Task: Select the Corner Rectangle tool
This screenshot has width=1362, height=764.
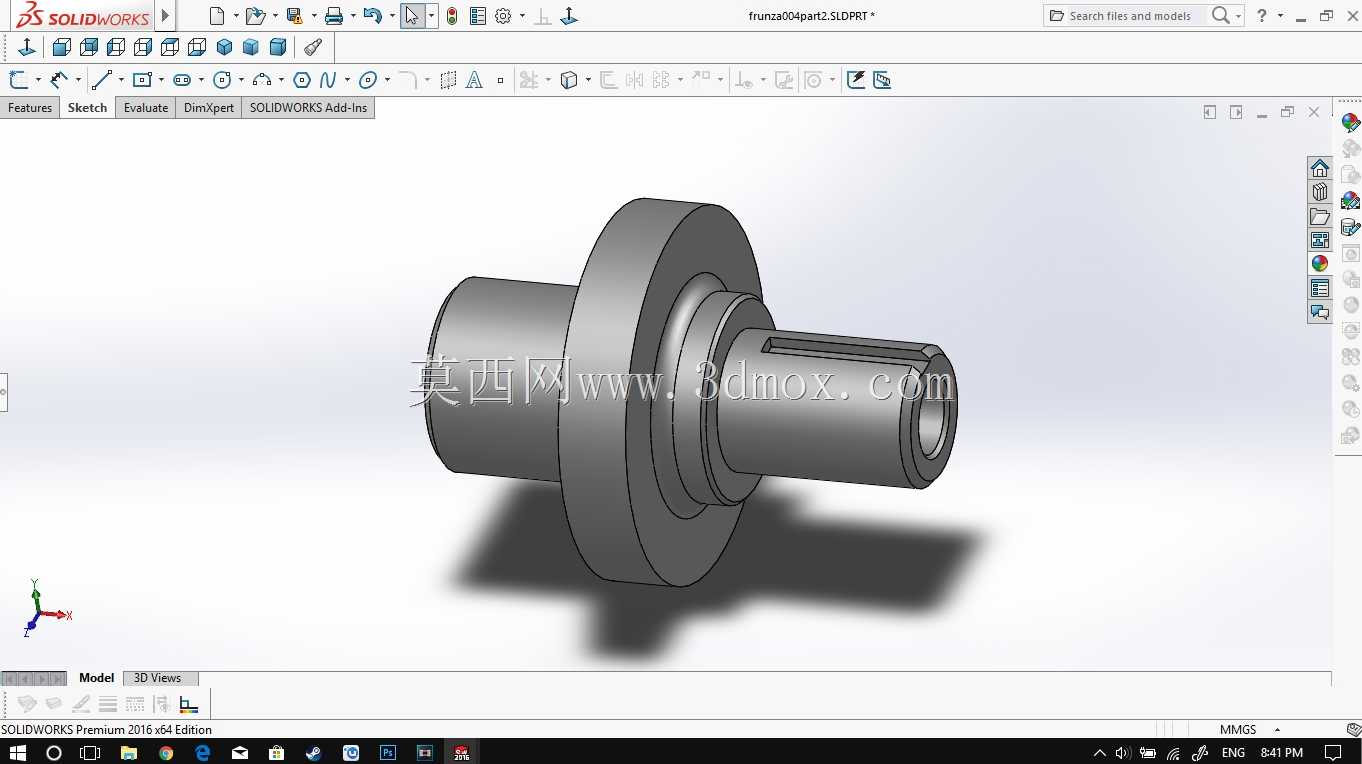Action: (142, 80)
